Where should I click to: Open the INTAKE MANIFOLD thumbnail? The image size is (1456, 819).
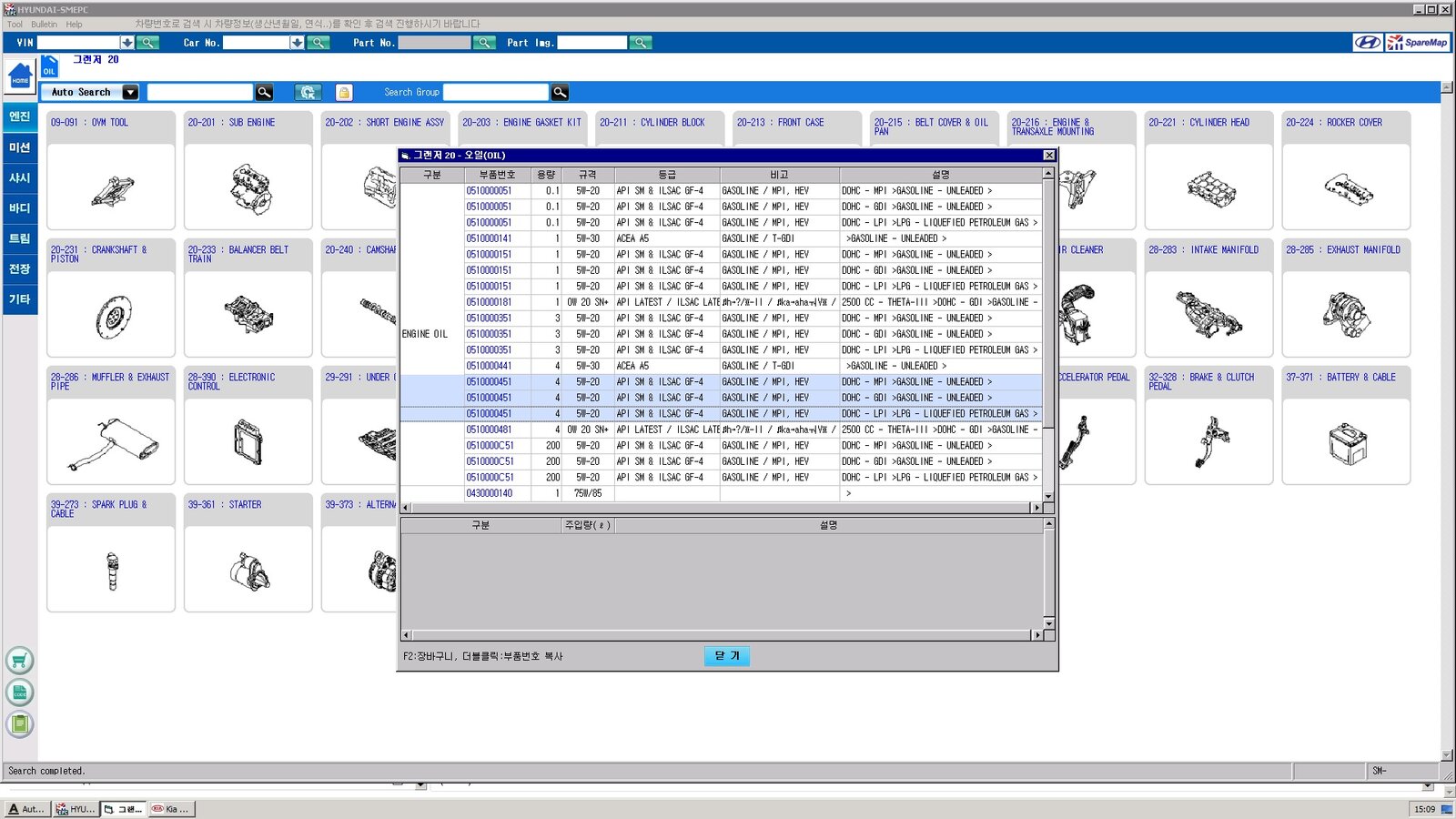(1208, 314)
